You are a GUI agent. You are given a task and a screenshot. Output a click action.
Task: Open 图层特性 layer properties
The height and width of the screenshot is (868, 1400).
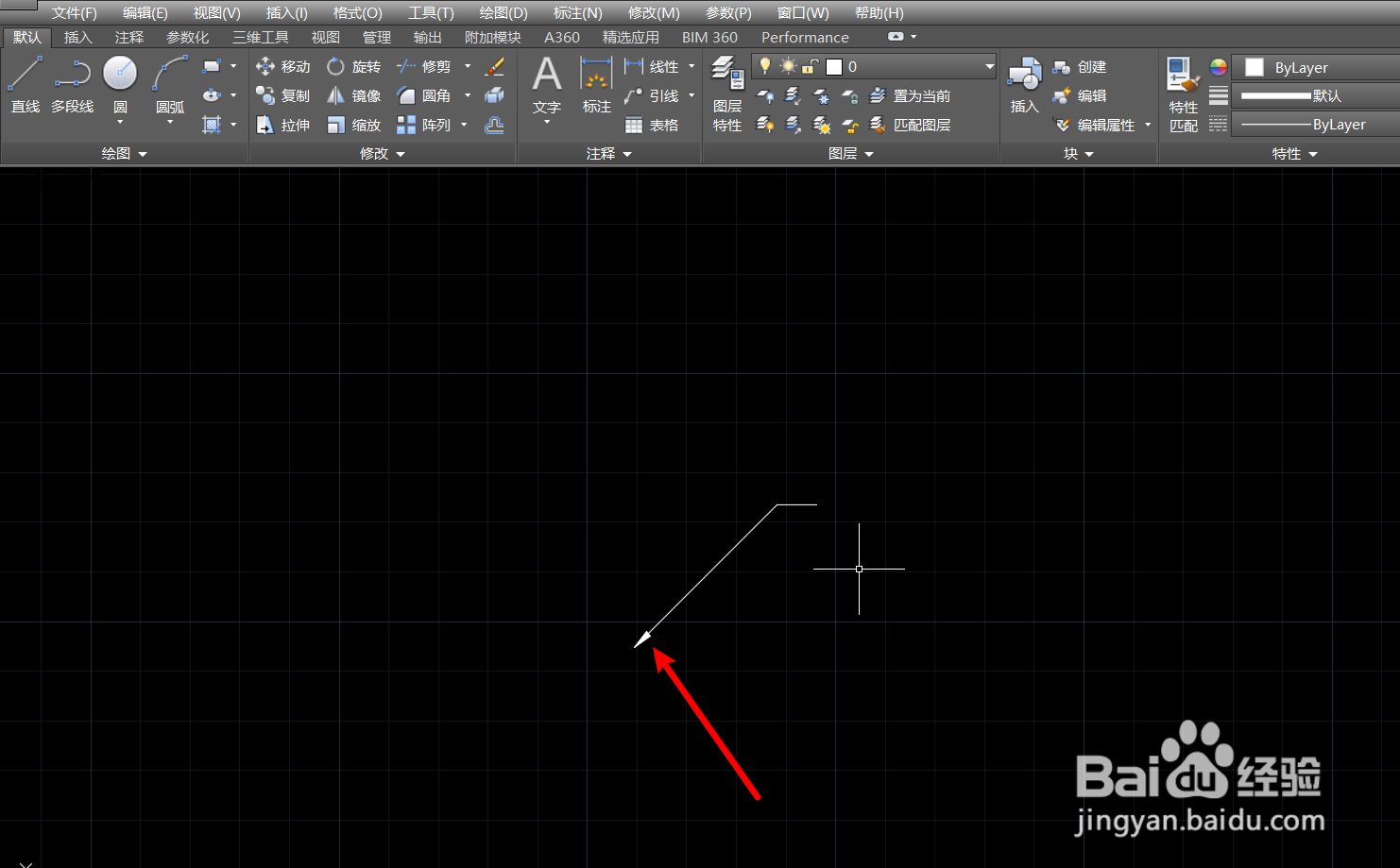[x=727, y=94]
